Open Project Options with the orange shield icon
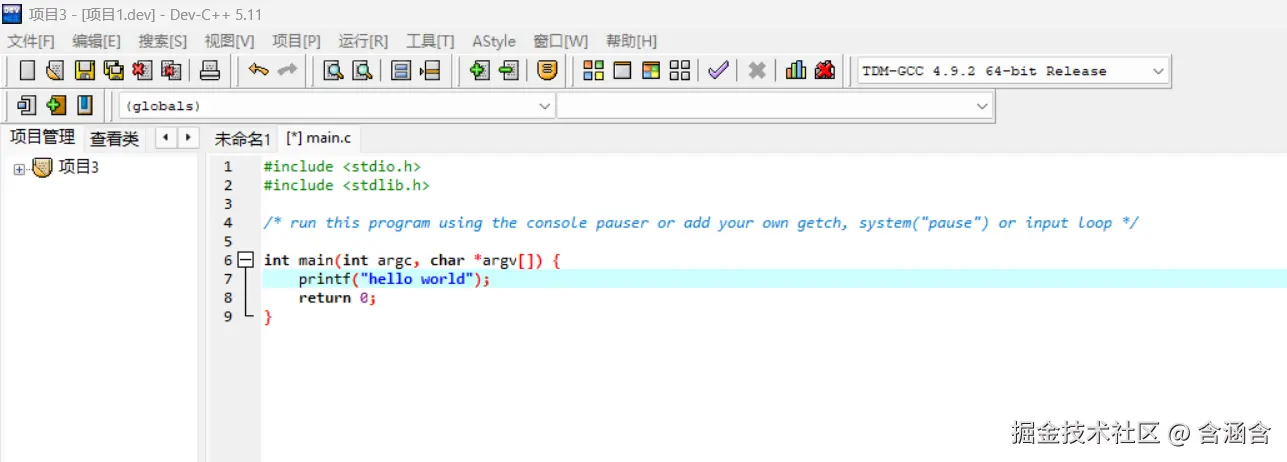 (547, 71)
